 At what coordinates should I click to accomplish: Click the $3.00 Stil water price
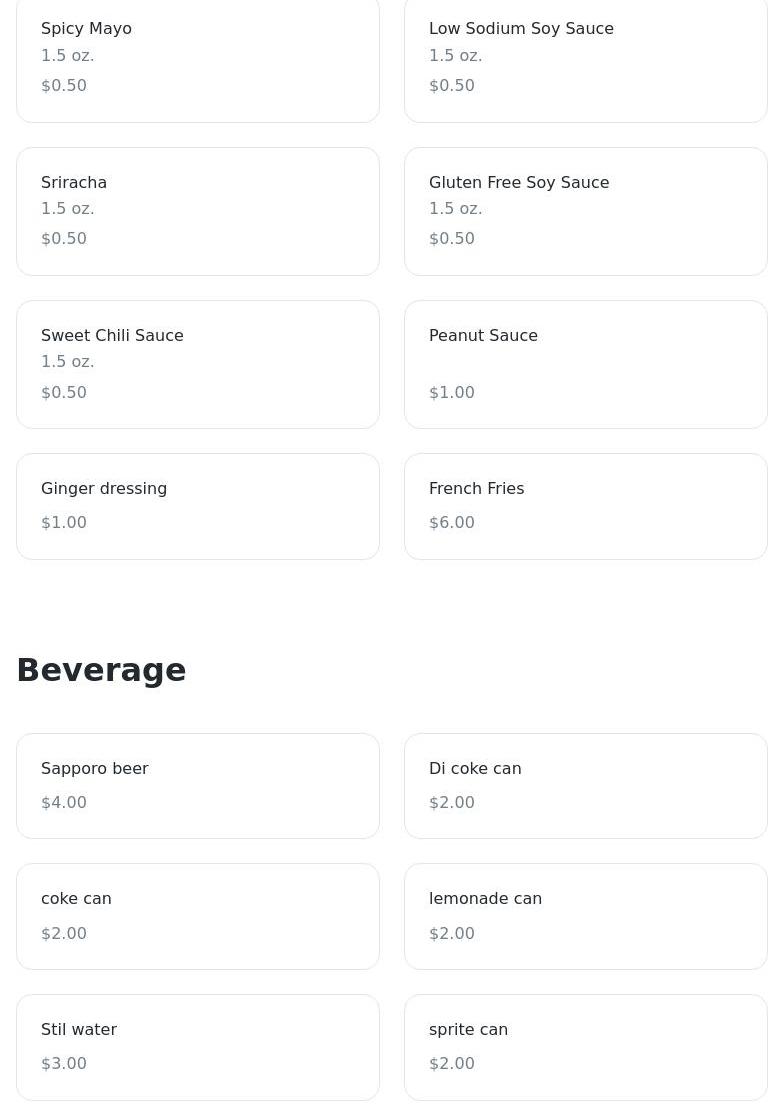pyautogui.click(x=64, y=1063)
